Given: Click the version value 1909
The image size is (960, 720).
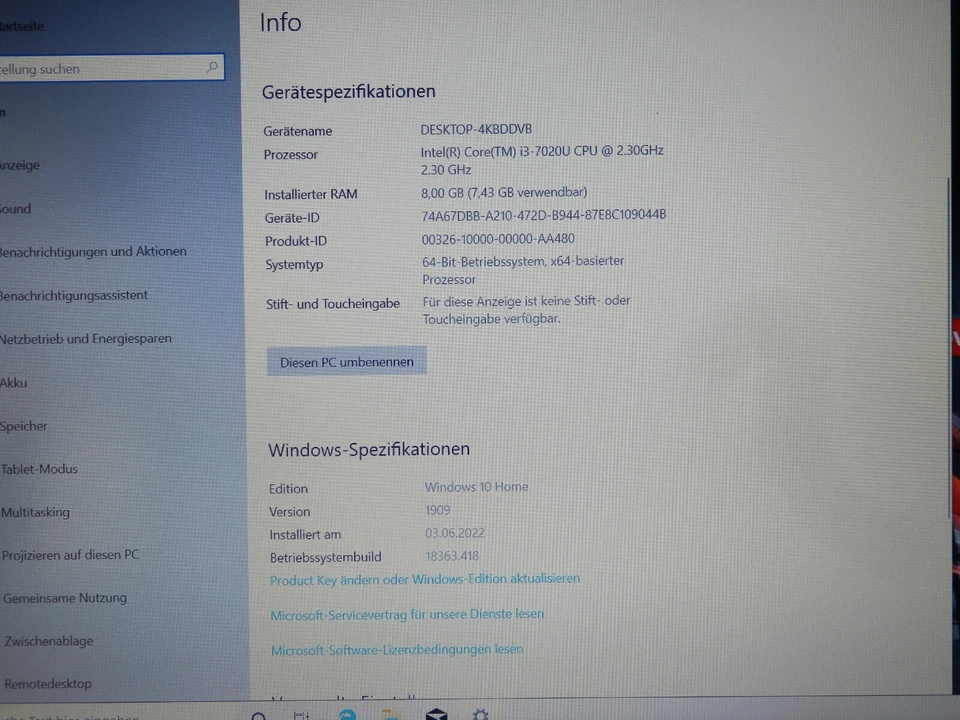Looking at the screenshot, I should coord(437,510).
